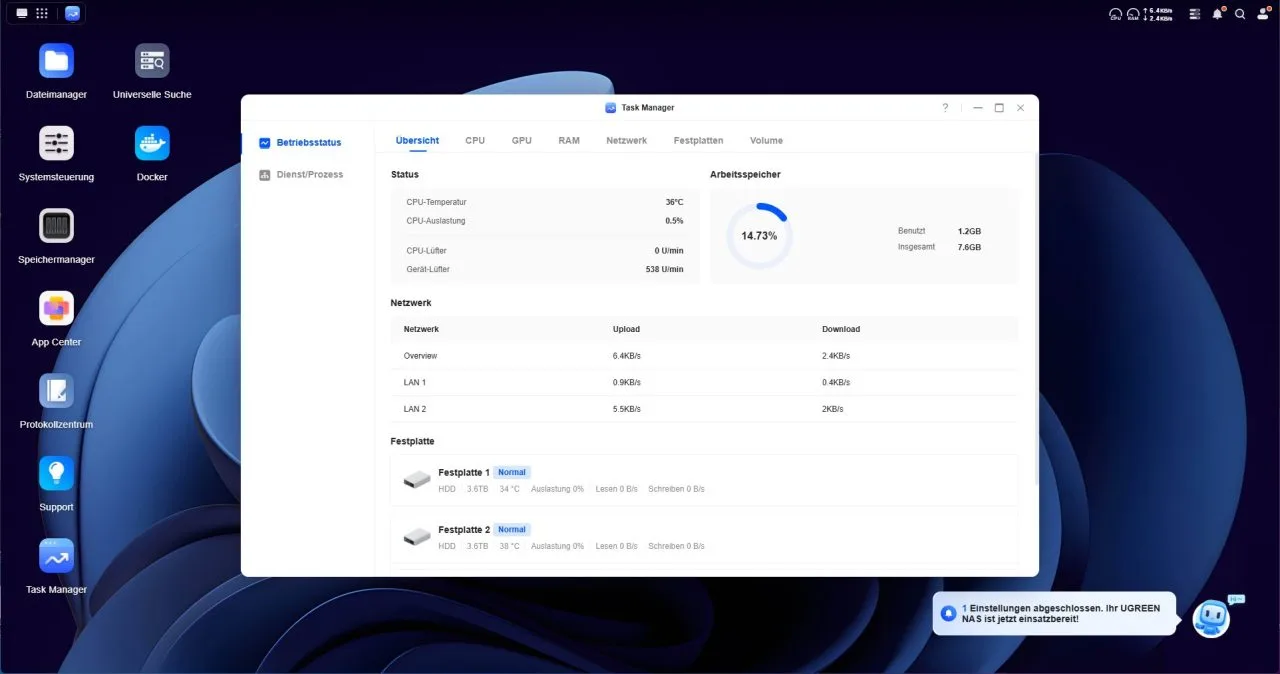
Task: Switch to the RAM tab
Action: pos(569,141)
